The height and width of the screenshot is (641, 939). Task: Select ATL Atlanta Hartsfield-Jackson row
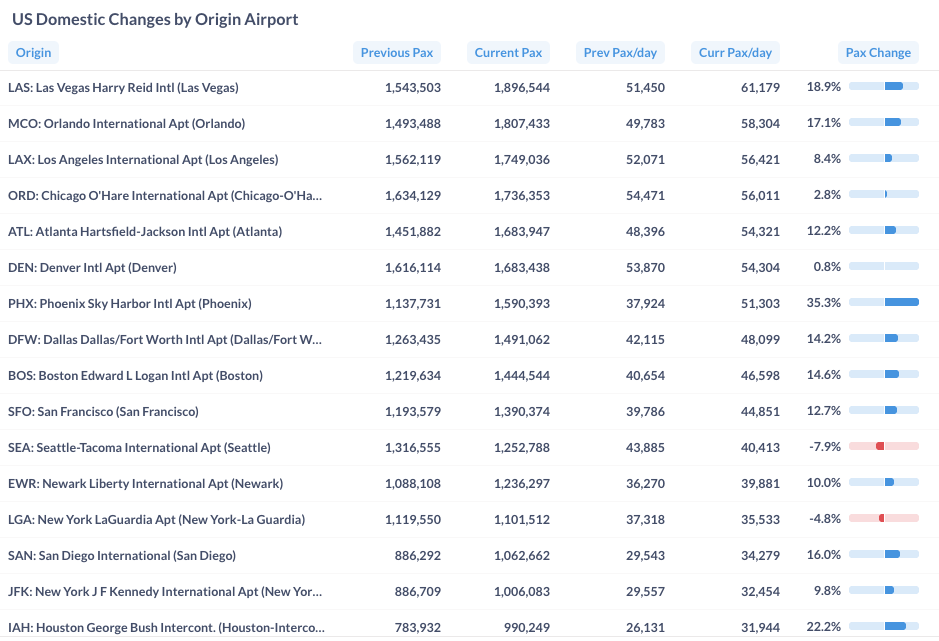(145, 232)
